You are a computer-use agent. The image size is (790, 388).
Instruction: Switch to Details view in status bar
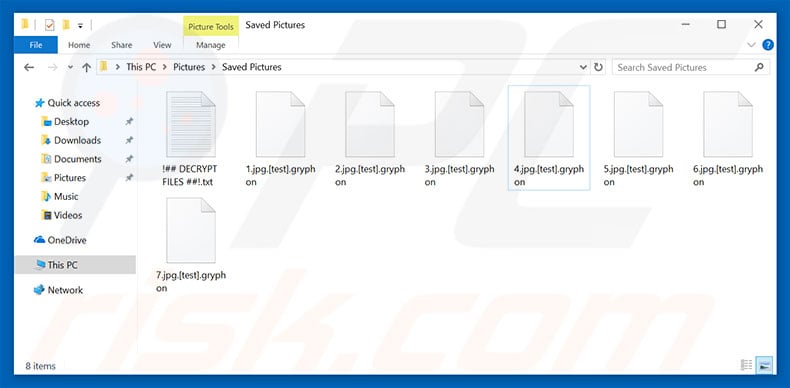[746, 364]
